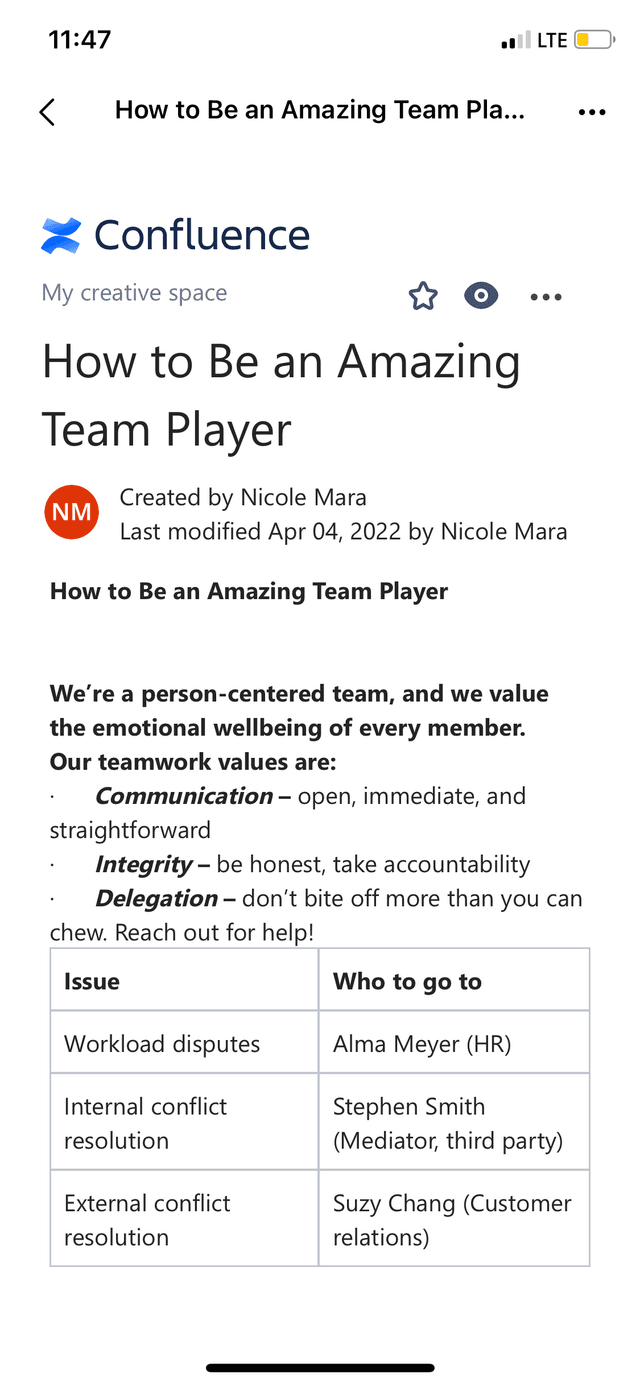The height and width of the screenshot is (1386, 640).
Task: Tap the NM author avatar
Action: click(72, 513)
